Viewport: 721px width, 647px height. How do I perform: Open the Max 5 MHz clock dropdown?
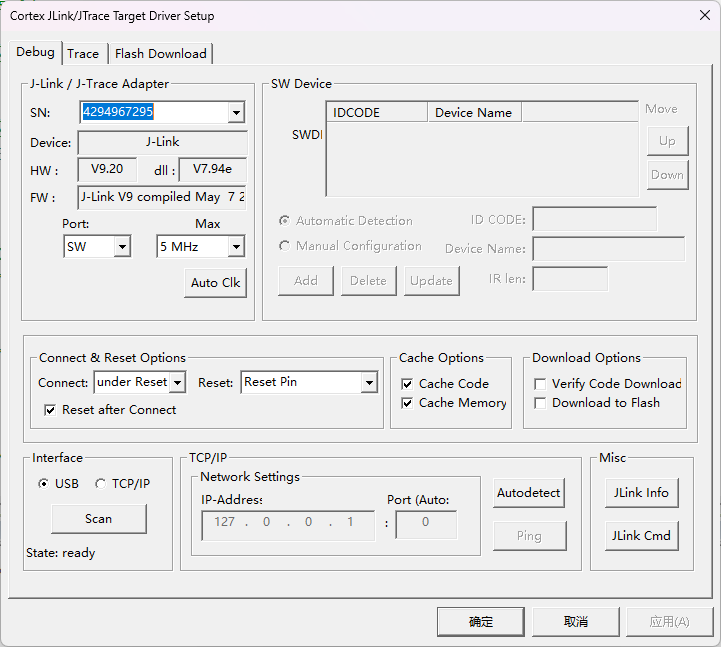click(236, 247)
